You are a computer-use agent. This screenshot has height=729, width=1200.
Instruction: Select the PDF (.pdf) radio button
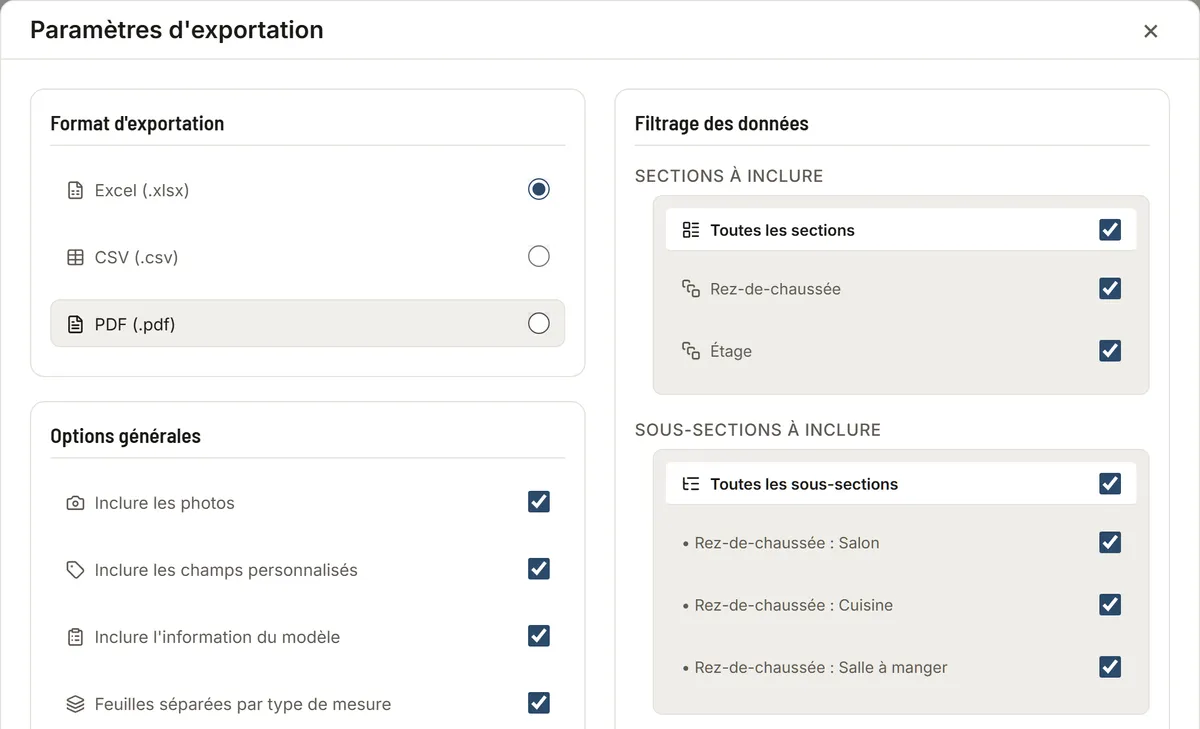539,323
